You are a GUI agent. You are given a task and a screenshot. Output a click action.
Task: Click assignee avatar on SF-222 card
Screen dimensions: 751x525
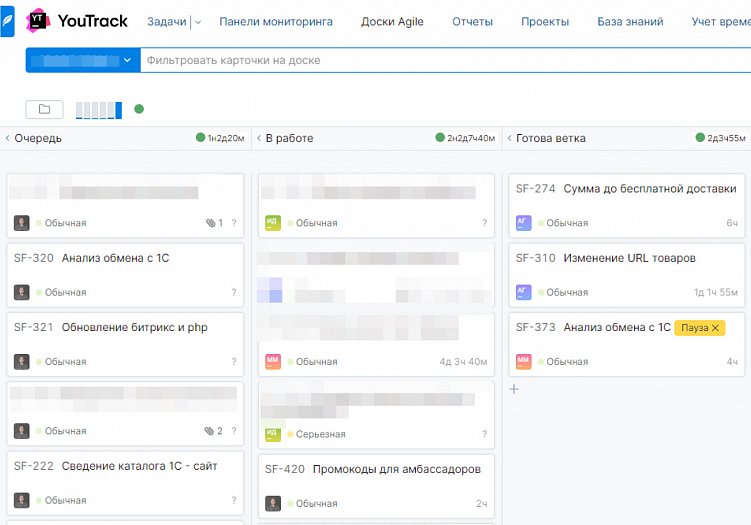[x=22, y=500]
